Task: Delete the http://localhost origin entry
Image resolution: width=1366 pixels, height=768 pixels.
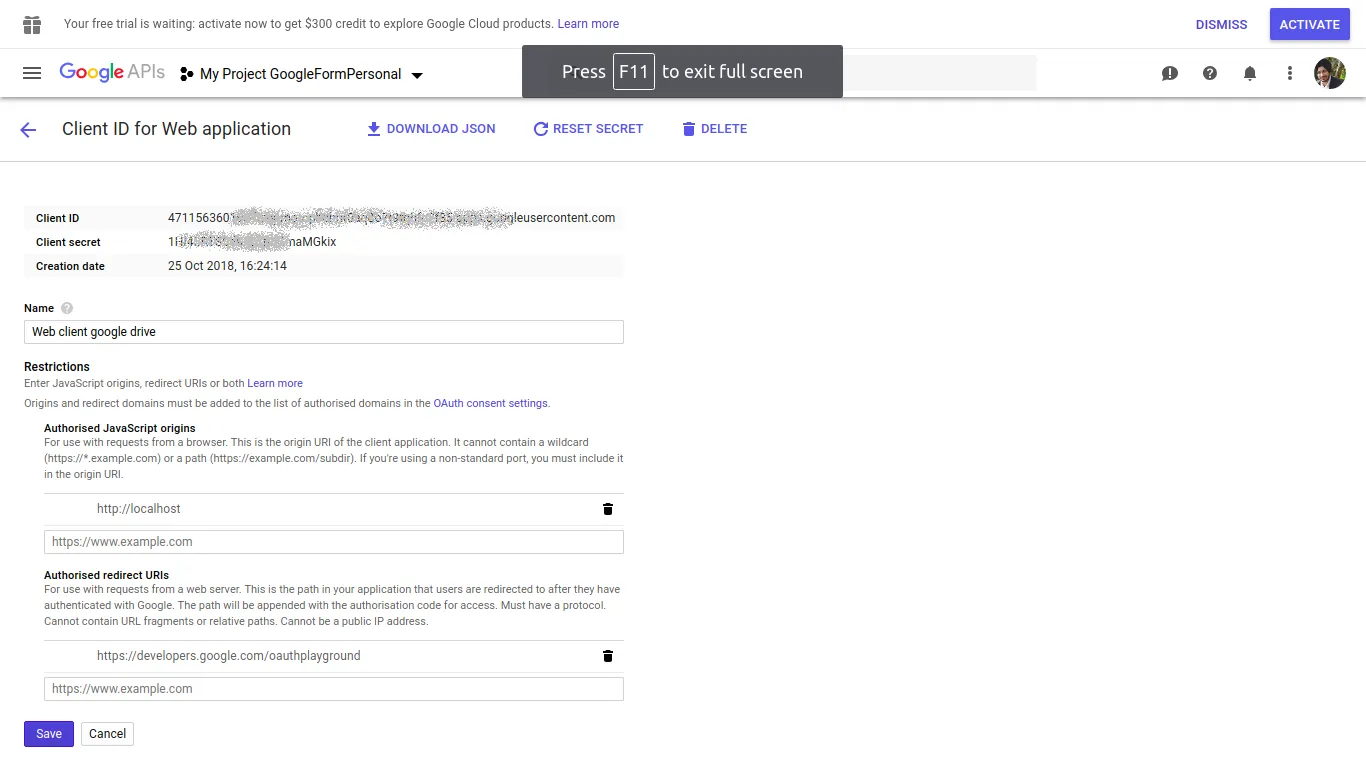Action: (607, 509)
